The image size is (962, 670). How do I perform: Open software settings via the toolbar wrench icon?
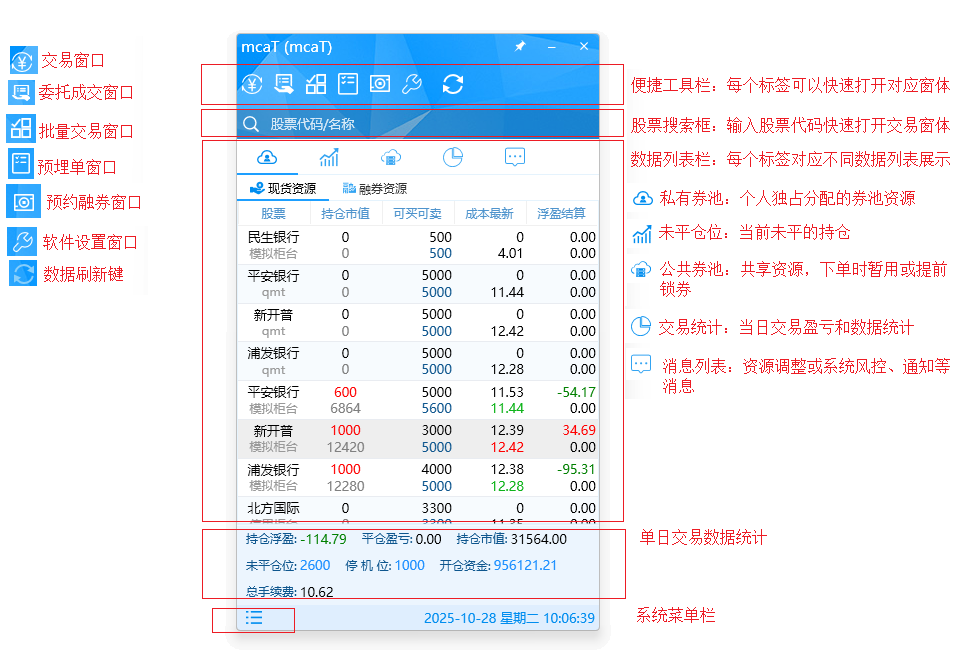pos(411,84)
